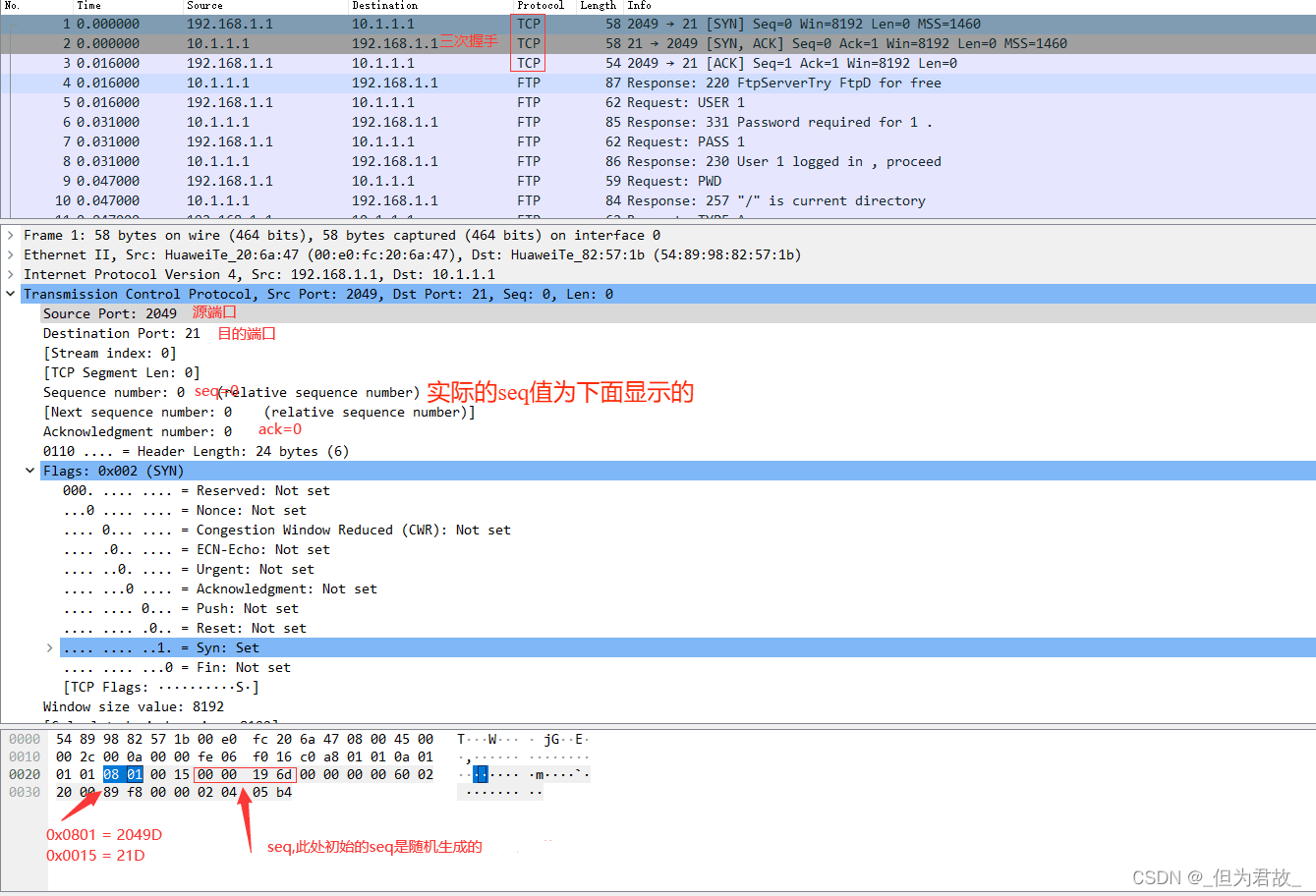Select packet 3 ACK Seq=1 row

tap(658, 63)
